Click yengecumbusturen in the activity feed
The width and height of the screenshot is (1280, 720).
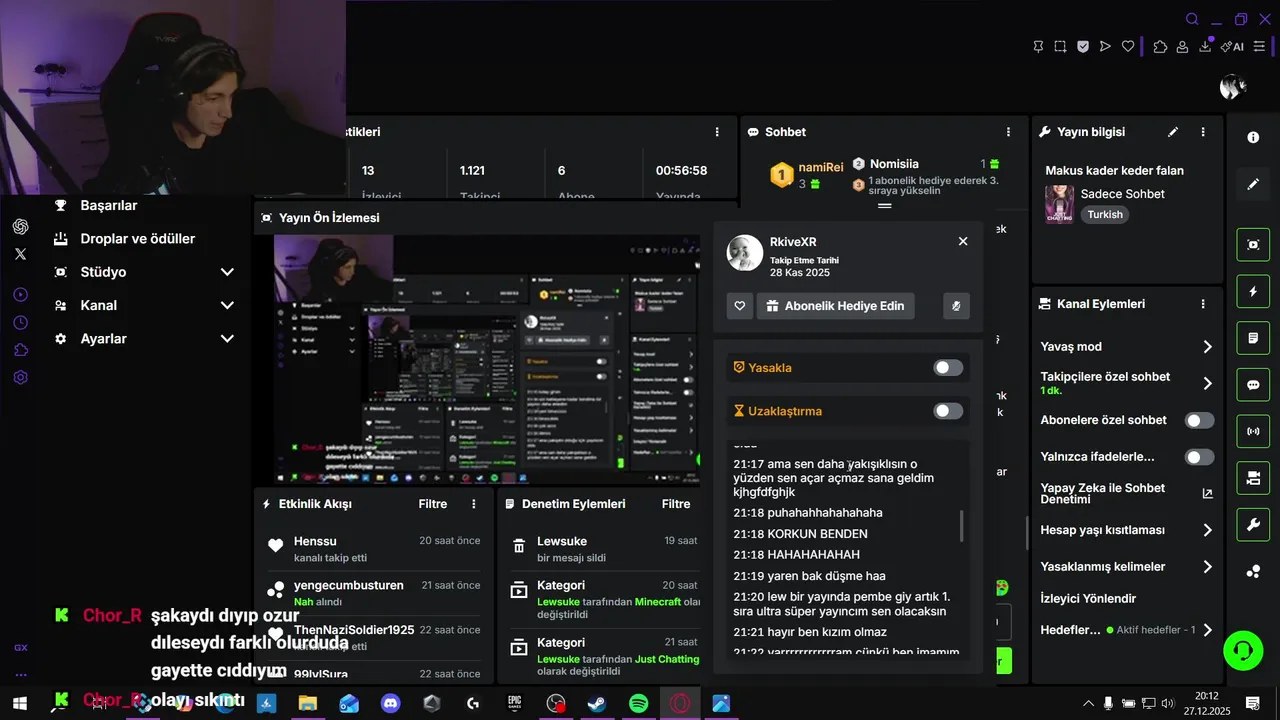(x=349, y=585)
